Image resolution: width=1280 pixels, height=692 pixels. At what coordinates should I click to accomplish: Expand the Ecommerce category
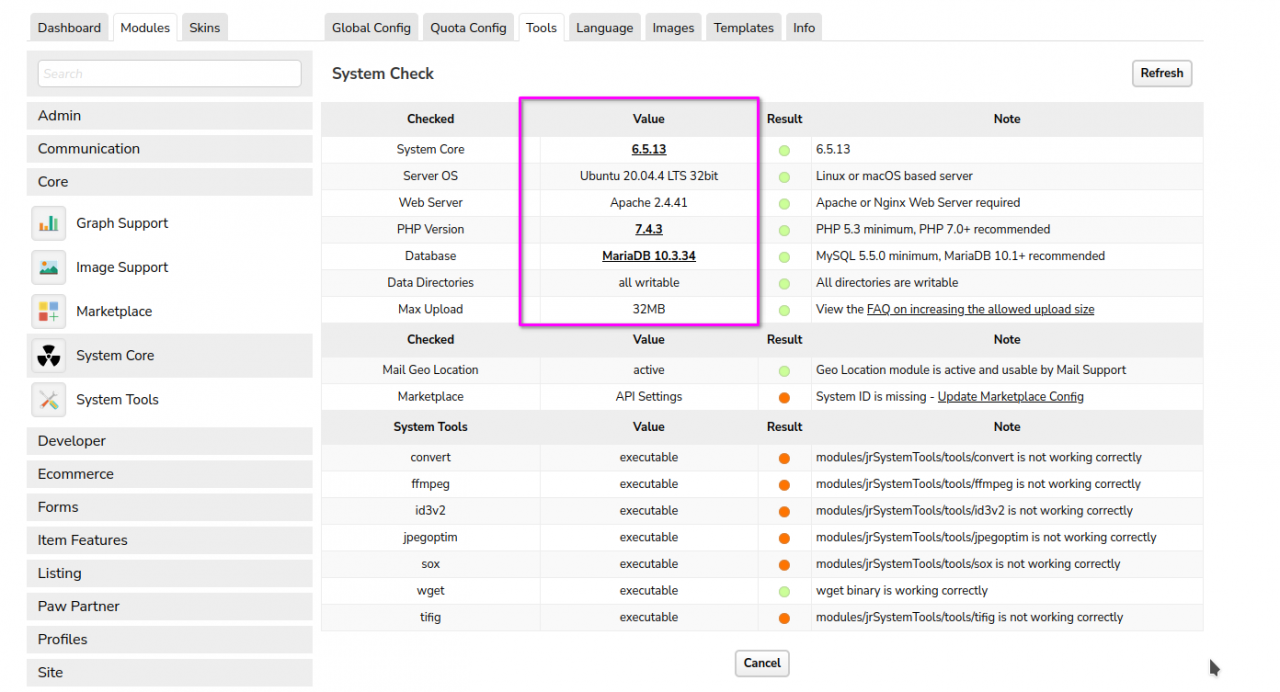tap(169, 474)
